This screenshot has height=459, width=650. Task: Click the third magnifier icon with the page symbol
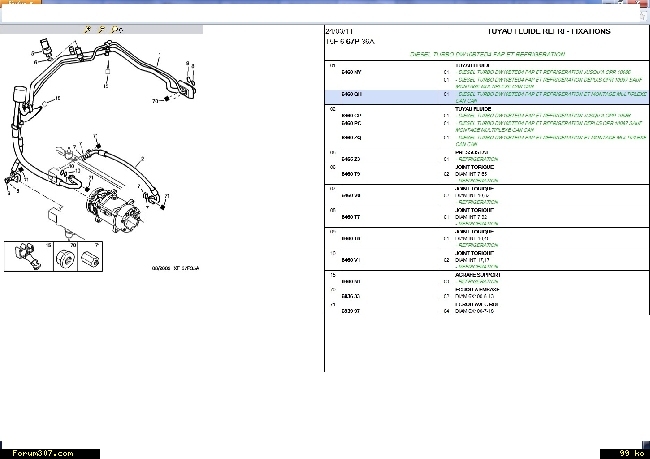pos(117,29)
